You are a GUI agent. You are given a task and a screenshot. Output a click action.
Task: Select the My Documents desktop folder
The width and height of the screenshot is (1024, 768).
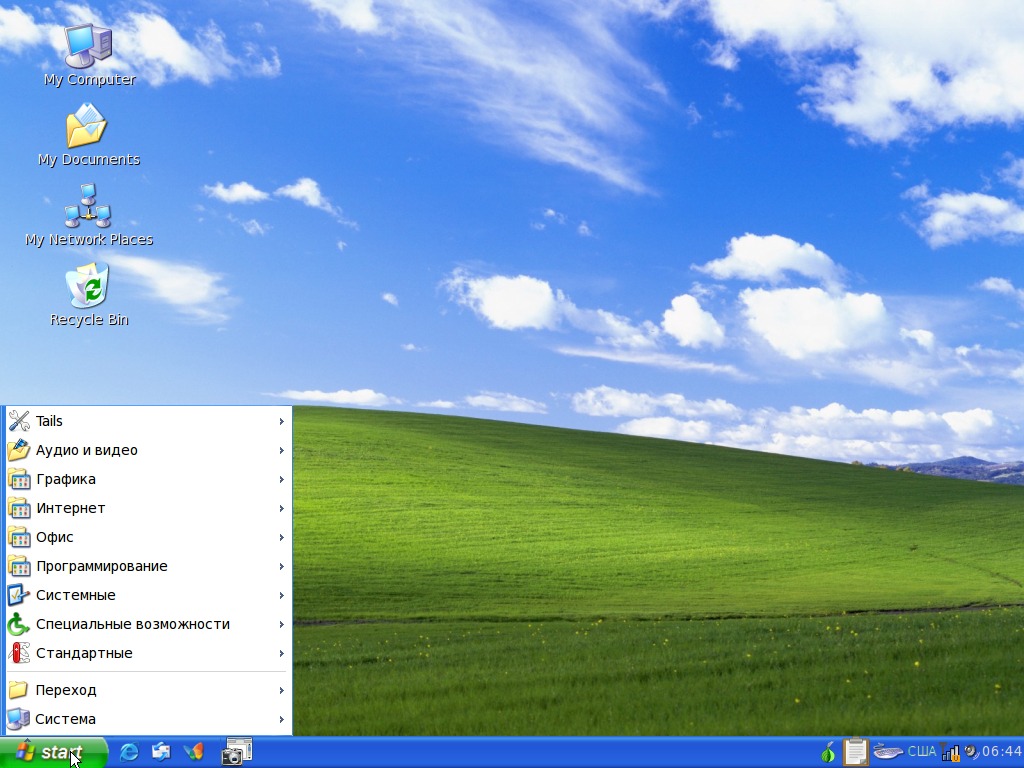(x=88, y=135)
